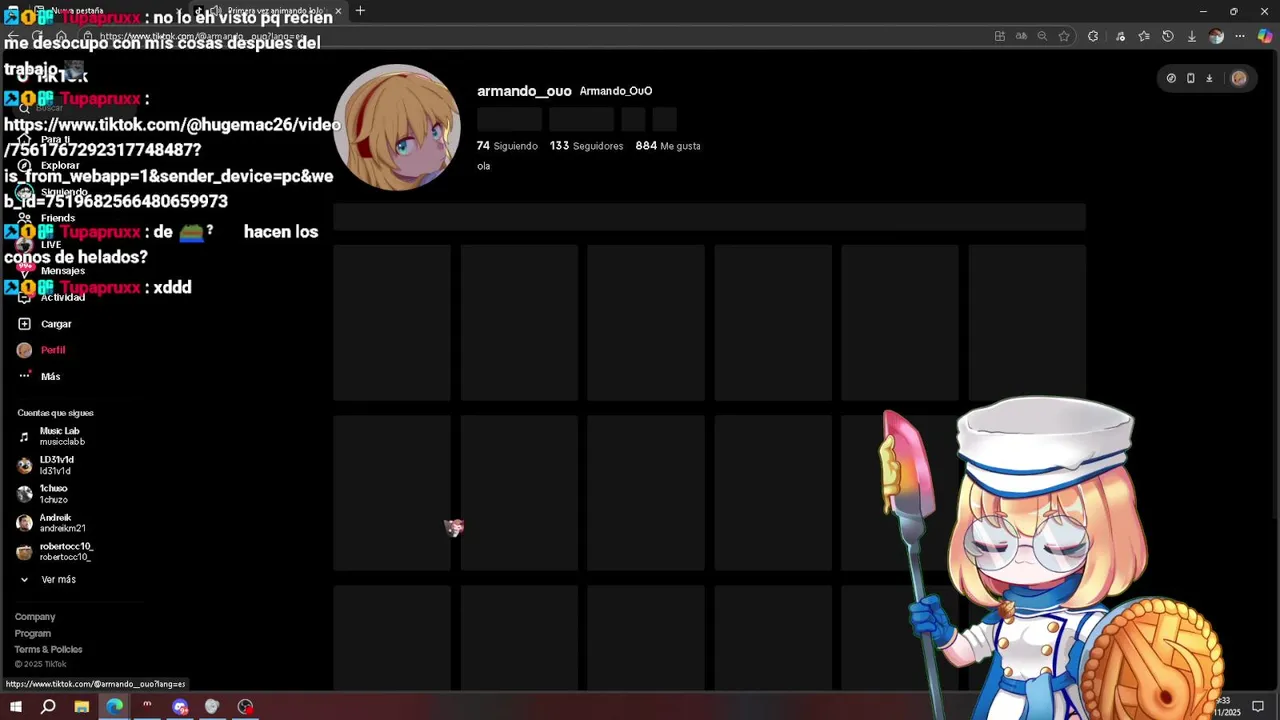Click the TikTok creator tools compass icon

tap(1171, 78)
